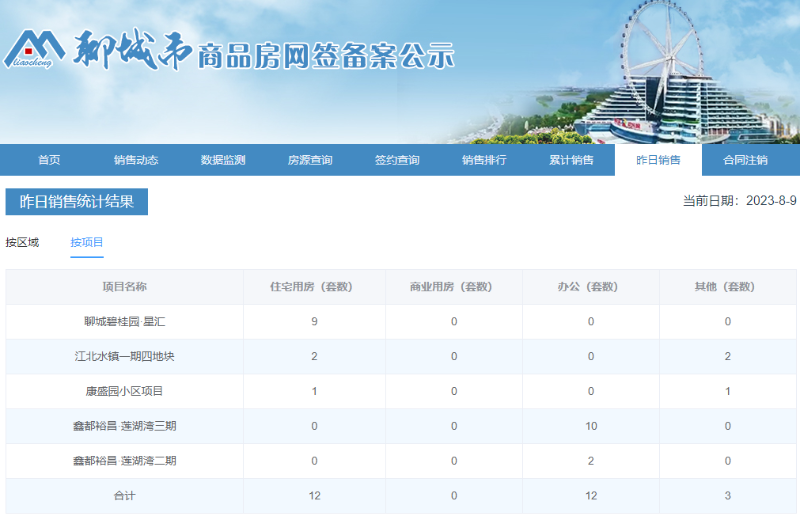Open the 累计销售 menu item
Screen dimensions: 800x520
point(571,160)
